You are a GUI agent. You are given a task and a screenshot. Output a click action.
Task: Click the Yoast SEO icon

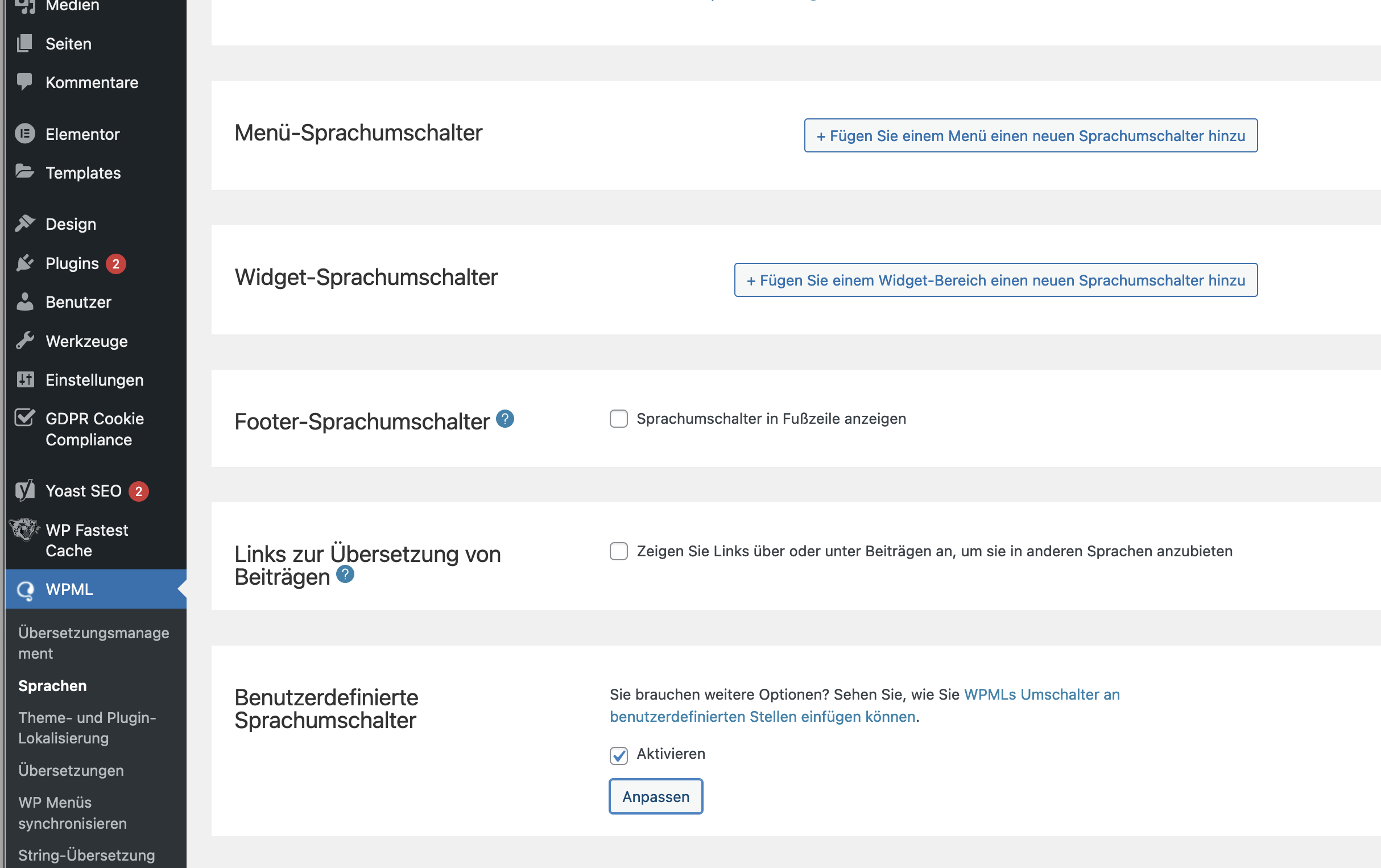click(24, 490)
